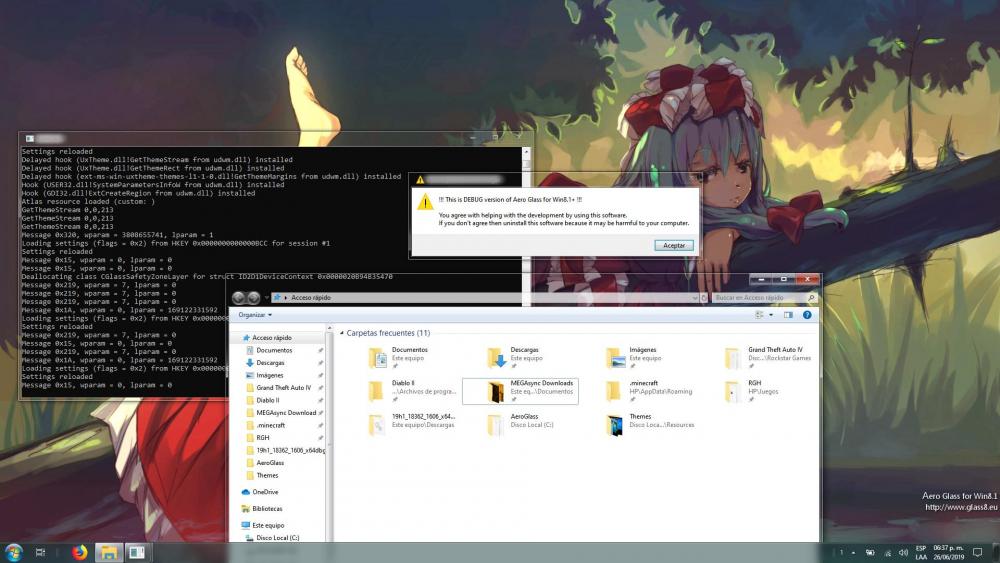The image size is (1000, 563).
Task: Toggle the preview pane button
Action: coord(788,315)
